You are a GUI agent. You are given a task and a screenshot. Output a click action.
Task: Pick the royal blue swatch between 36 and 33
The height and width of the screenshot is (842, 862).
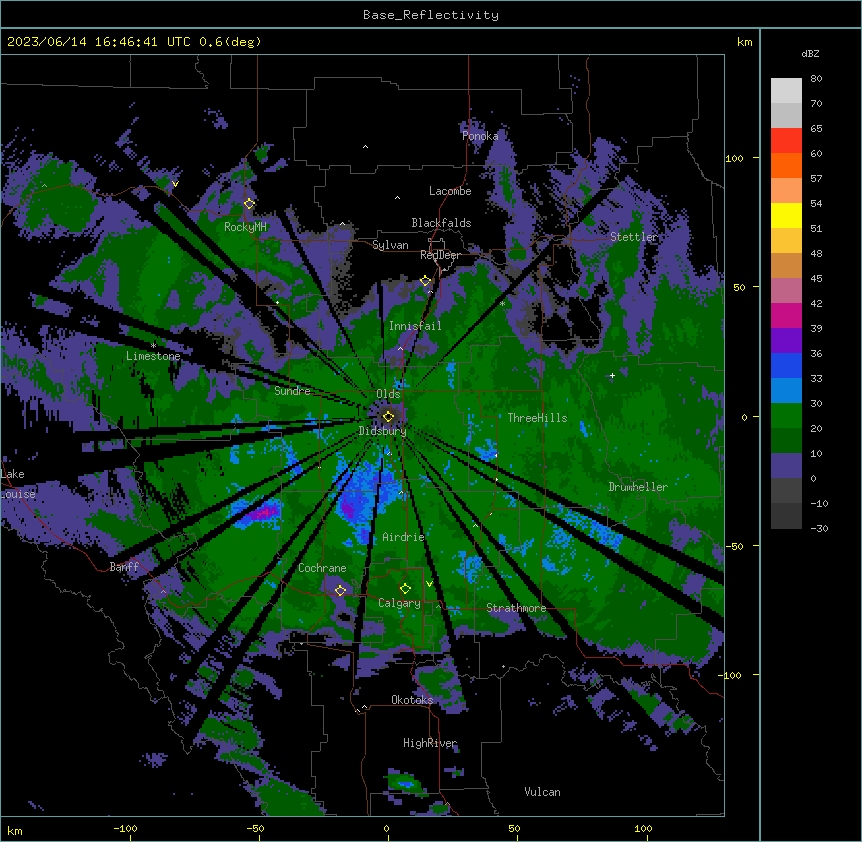tap(786, 365)
